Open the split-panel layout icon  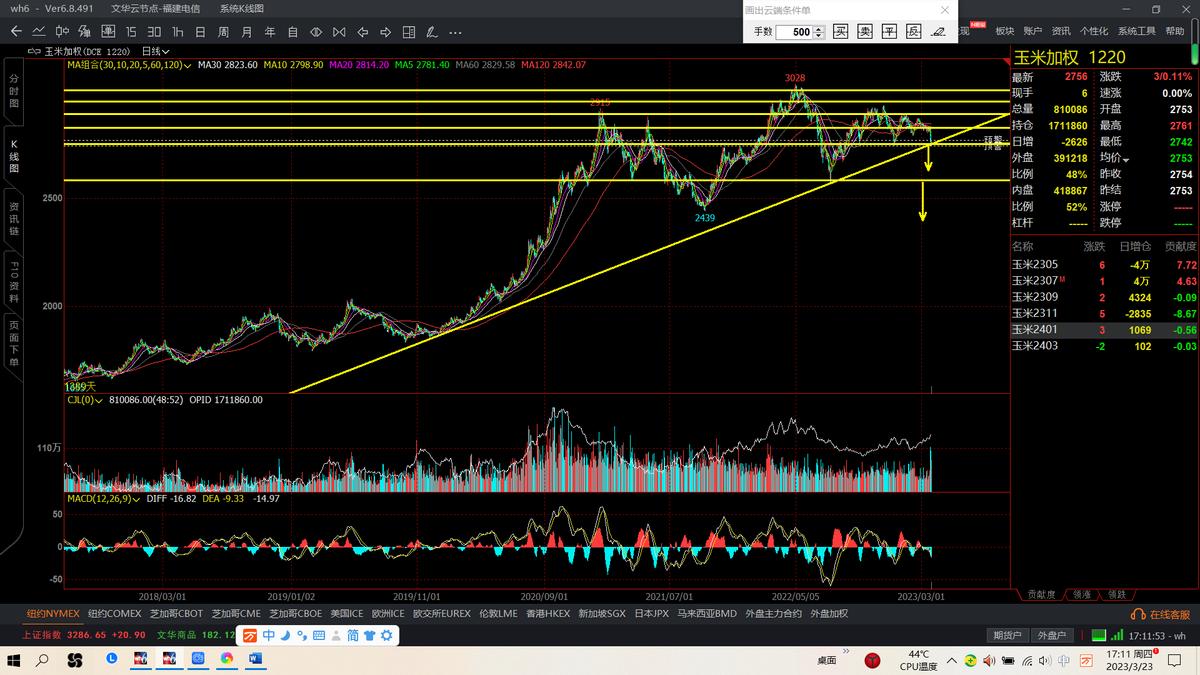pyautogui.click(x=407, y=31)
